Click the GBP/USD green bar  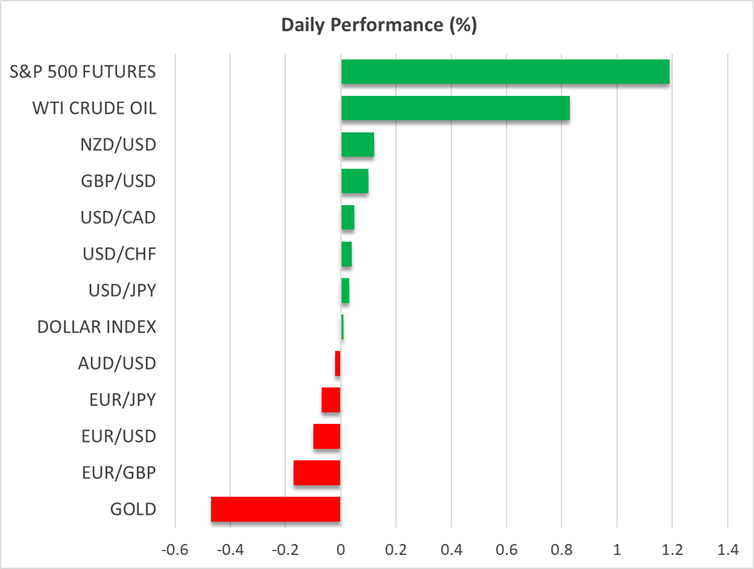coord(354,181)
